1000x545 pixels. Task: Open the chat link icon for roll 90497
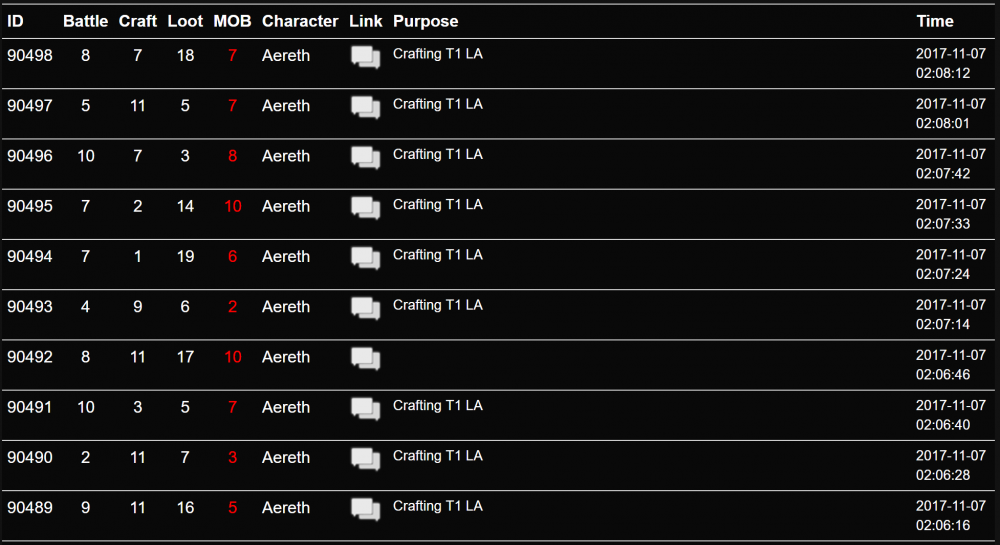[x=365, y=108]
